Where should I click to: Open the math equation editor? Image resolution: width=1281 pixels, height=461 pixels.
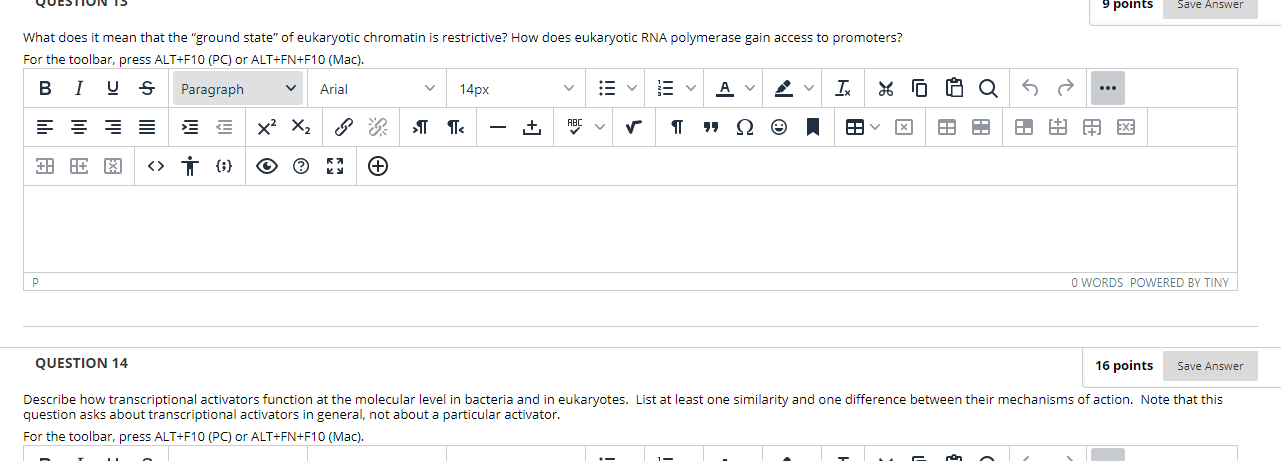tap(634, 127)
